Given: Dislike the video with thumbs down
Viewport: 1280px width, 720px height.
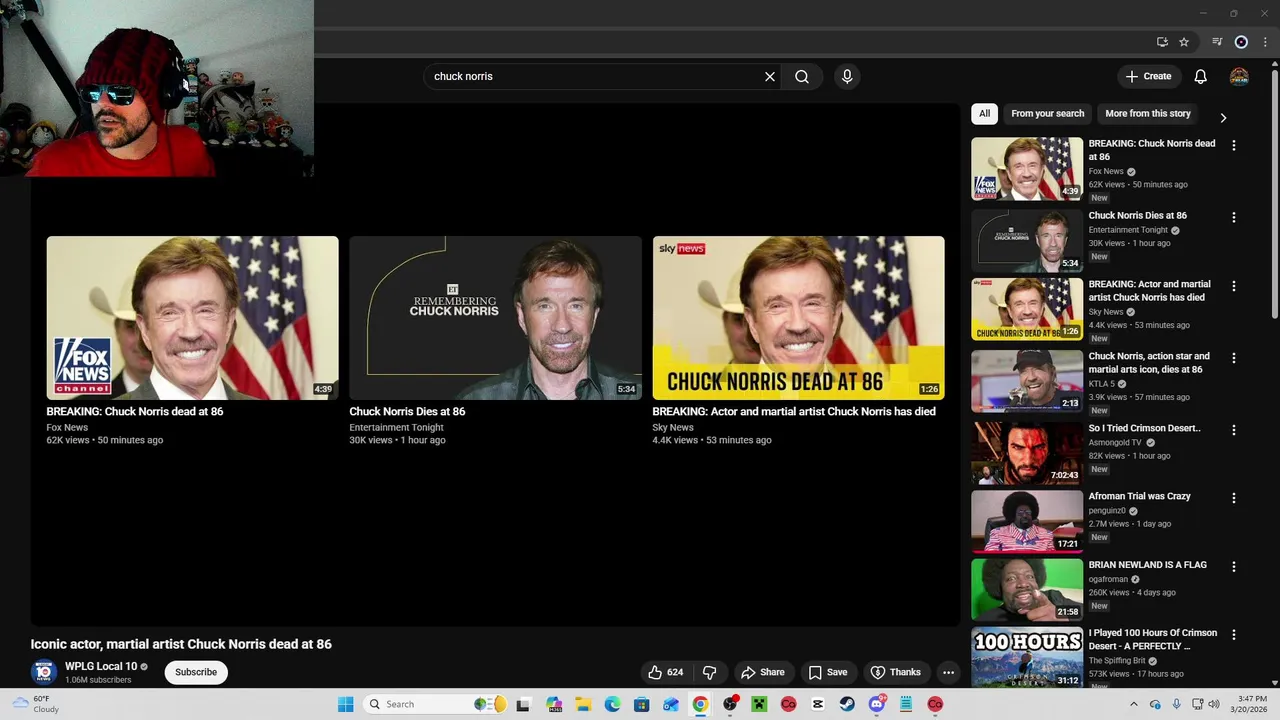Looking at the screenshot, I should click(710, 672).
